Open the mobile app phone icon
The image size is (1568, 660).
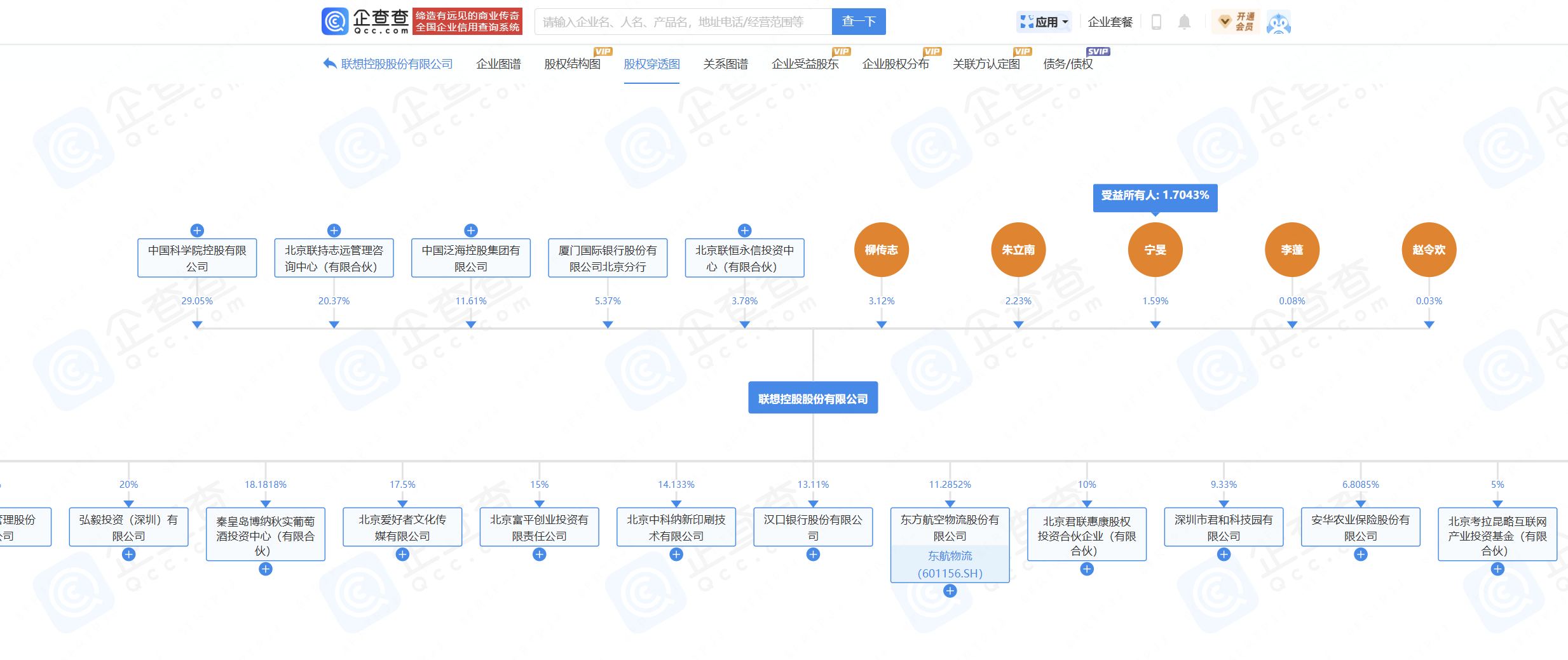[x=1156, y=22]
